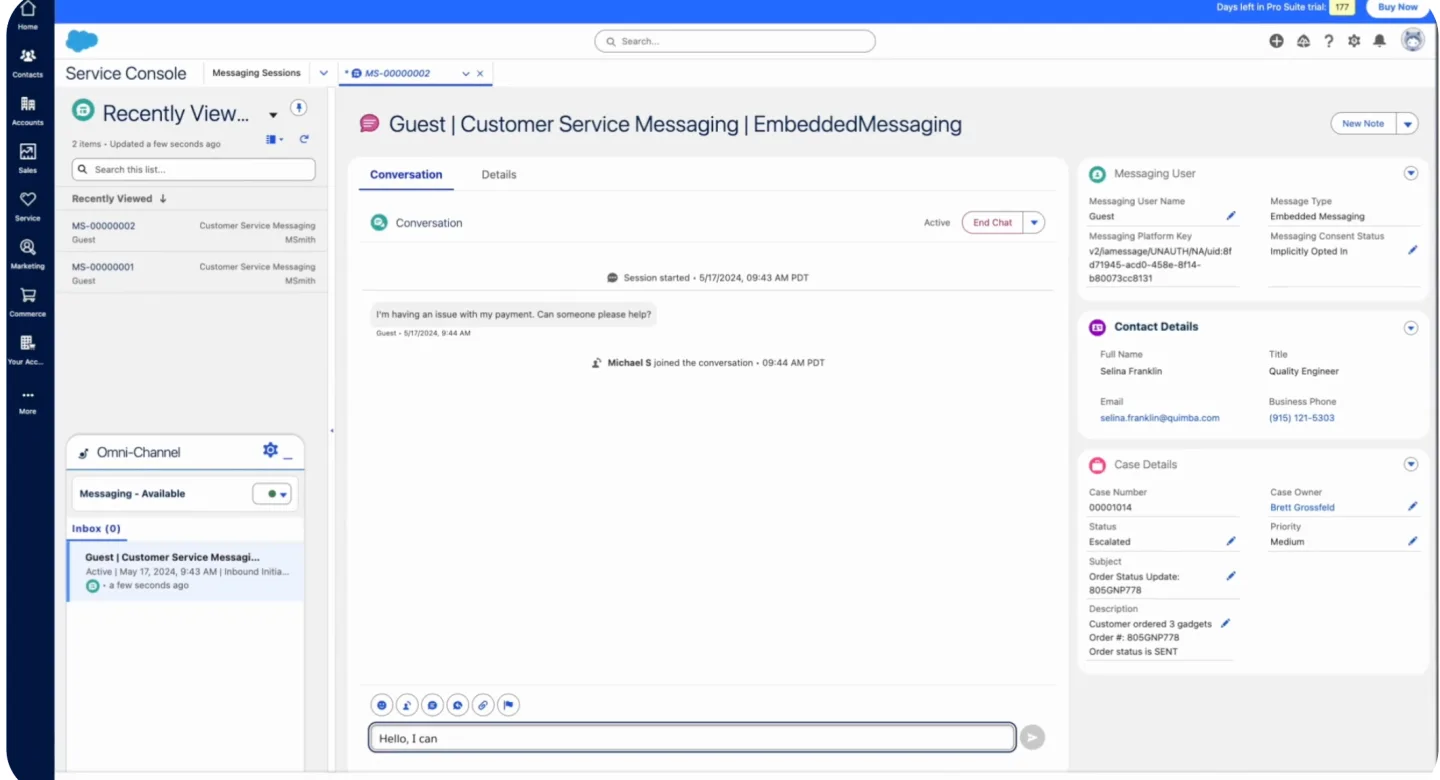Open the Omni-Channel presence status dropdown

(x=272, y=494)
